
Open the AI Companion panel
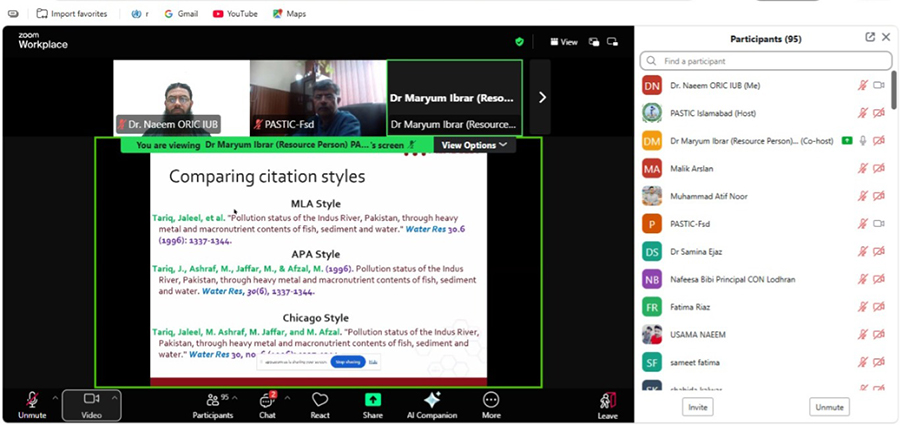(x=432, y=400)
